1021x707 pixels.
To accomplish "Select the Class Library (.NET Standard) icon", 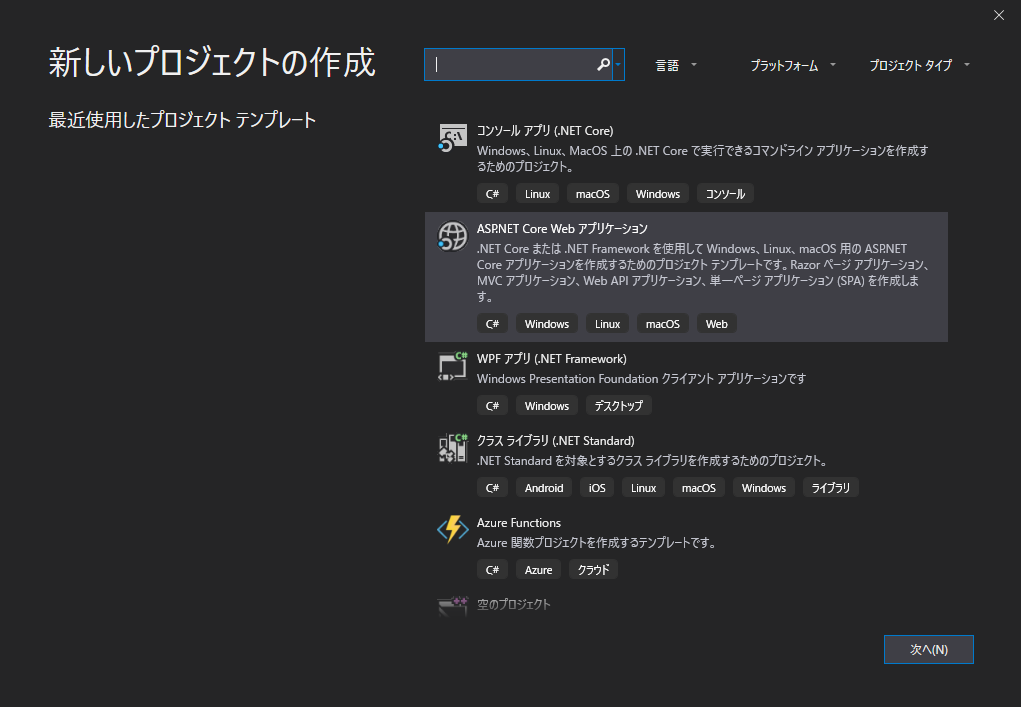I will tap(452, 449).
